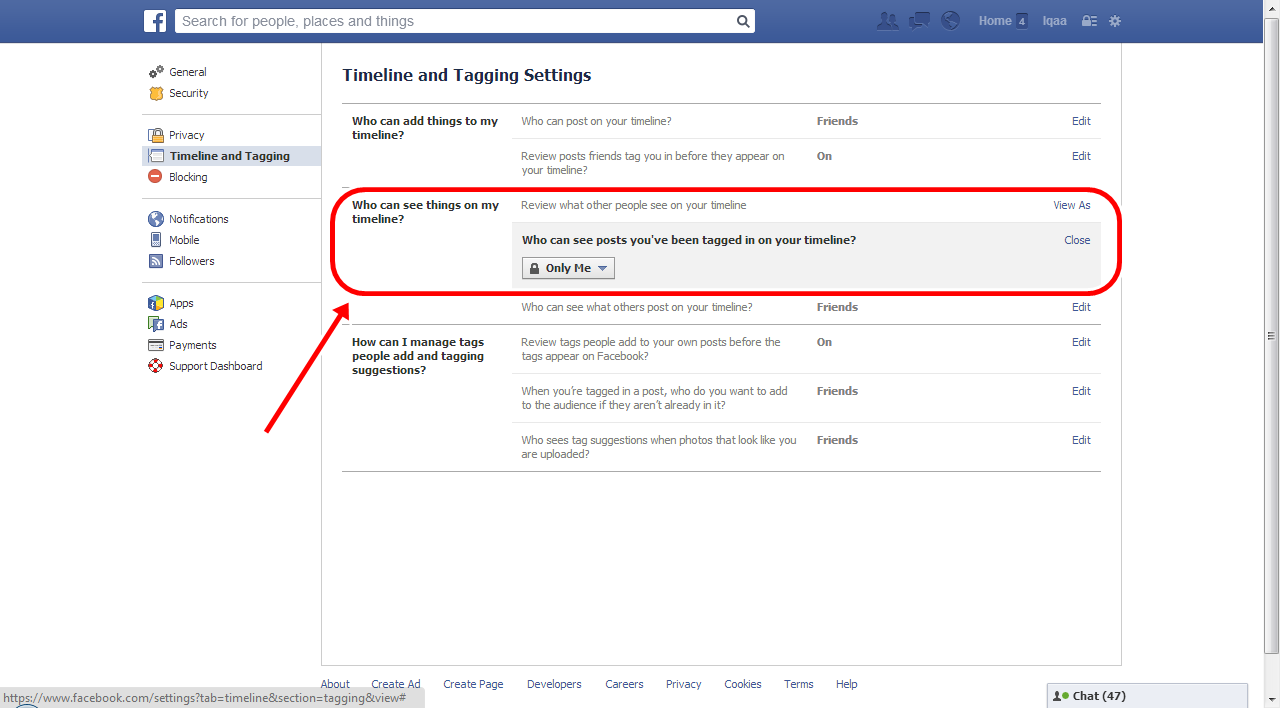Go to Home in top bar
The height and width of the screenshot is (708, 1280).
[995, 21]
